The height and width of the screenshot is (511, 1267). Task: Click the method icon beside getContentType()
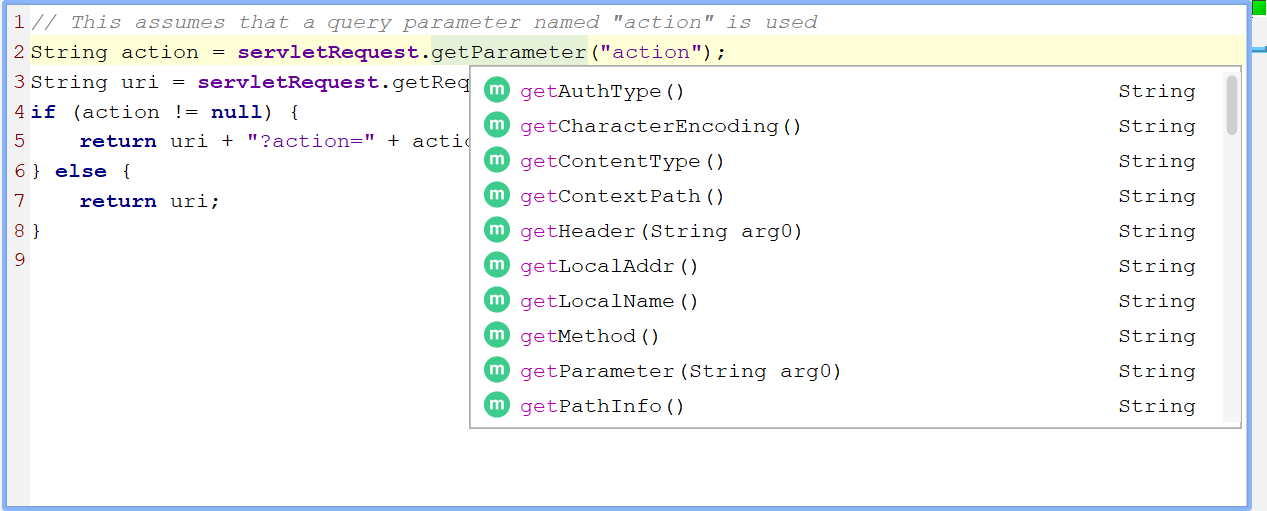(x=497, y=160)
